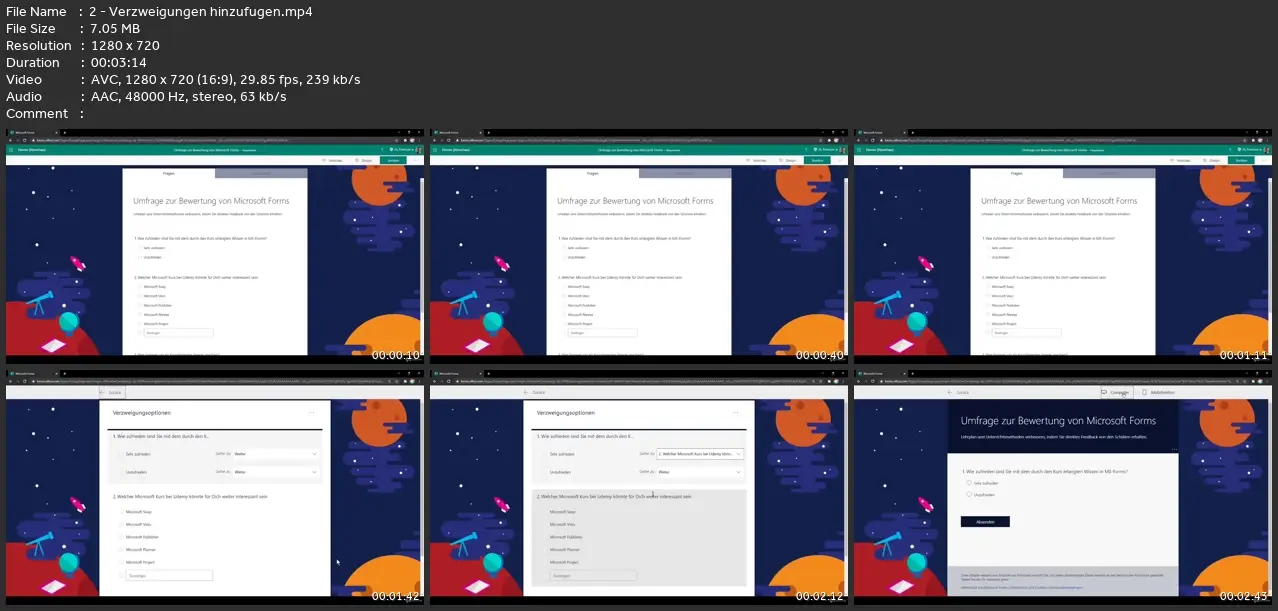Switch to Fragen tab in 00:00:40 frame

point(593,173)
